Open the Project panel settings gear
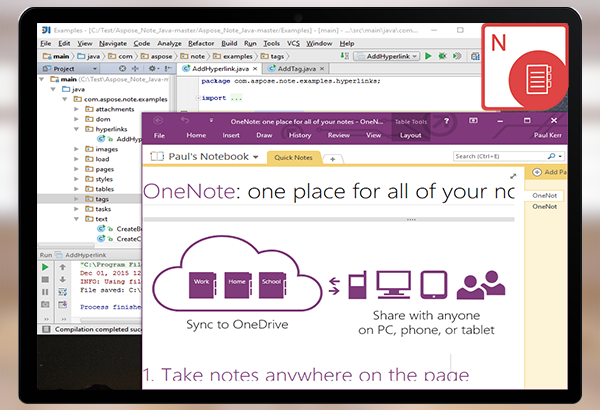Viewport: 600px width, 410px height. pyautogui.click(x=152, y=68)
